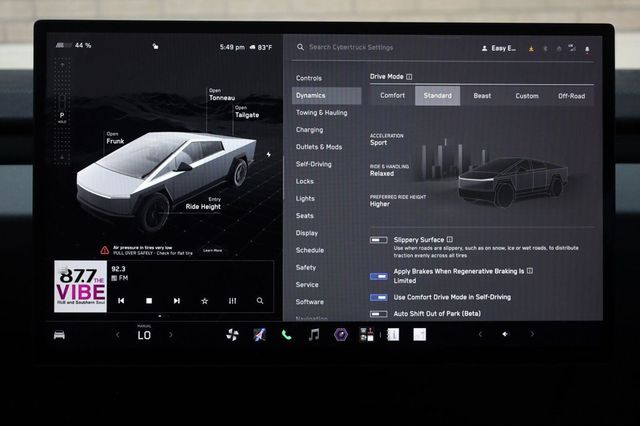
Task: Open media equalizer bars icon
Action: [232, 301]
